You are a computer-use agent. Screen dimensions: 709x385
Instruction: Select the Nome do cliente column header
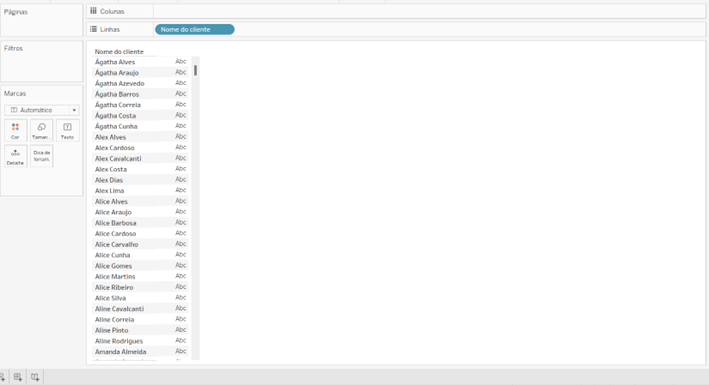pyautogui.click(x=119, y=52)
